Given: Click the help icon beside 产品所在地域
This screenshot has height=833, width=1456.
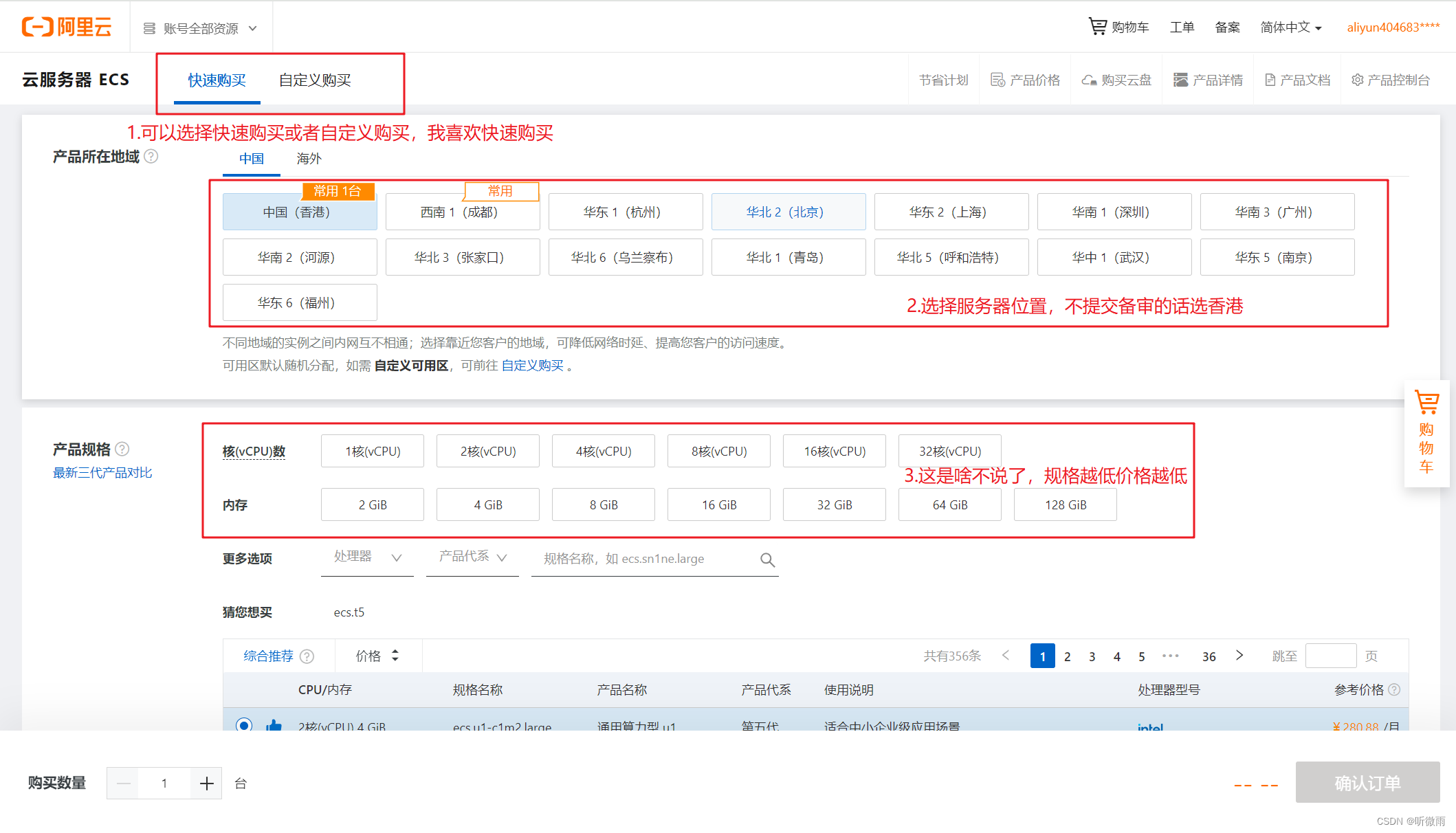Looking at the screenshot, I should coord(151,157).
